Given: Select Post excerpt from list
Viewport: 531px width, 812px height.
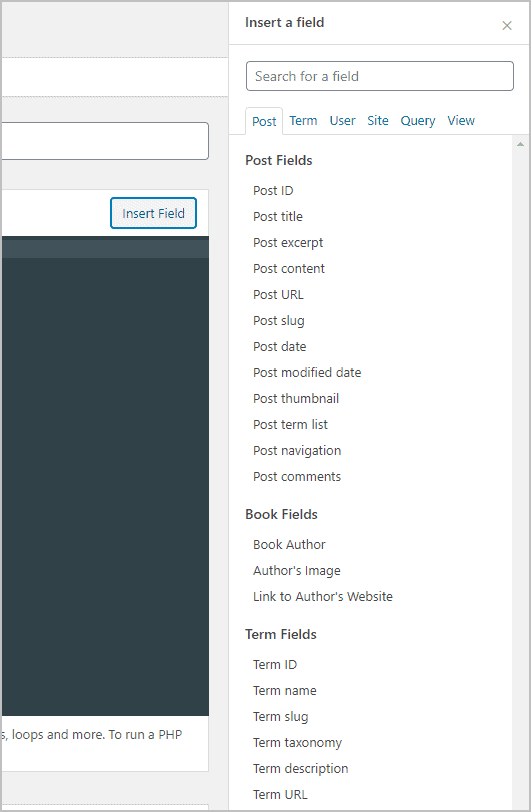Looking at the screenshot, I should tap(288, 242).
